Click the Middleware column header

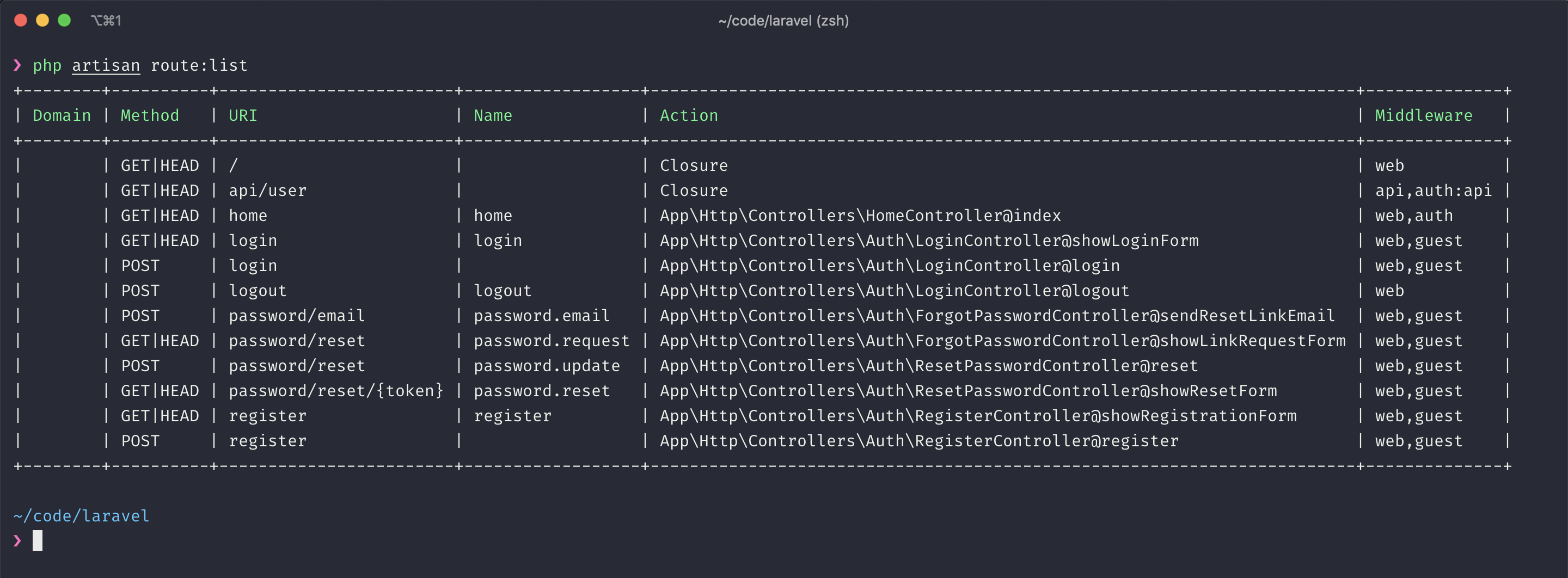point(1424,115)
